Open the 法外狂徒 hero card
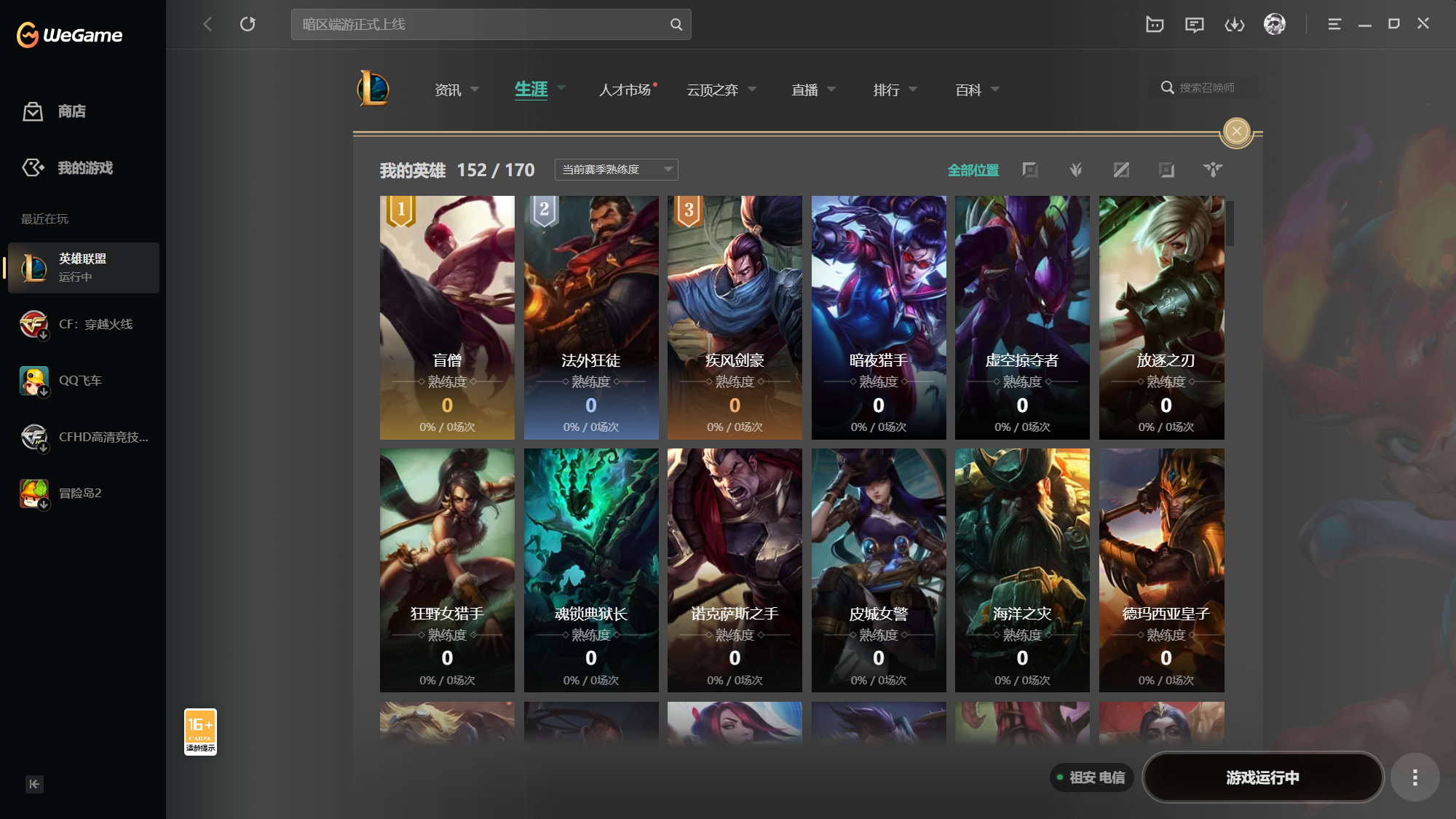The height and width of the screenshot is (819, 1456). 591,317
